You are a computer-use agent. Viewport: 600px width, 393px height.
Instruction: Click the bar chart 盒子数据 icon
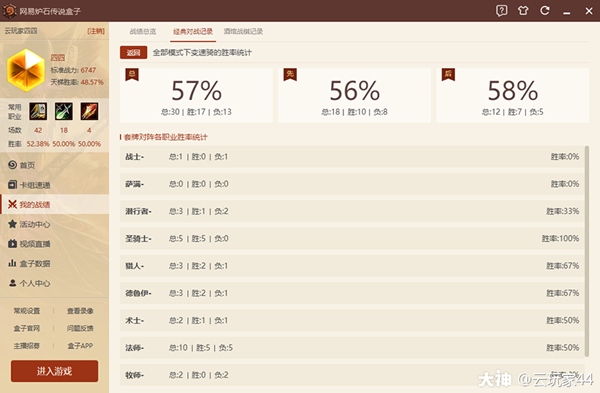point(12,263)
